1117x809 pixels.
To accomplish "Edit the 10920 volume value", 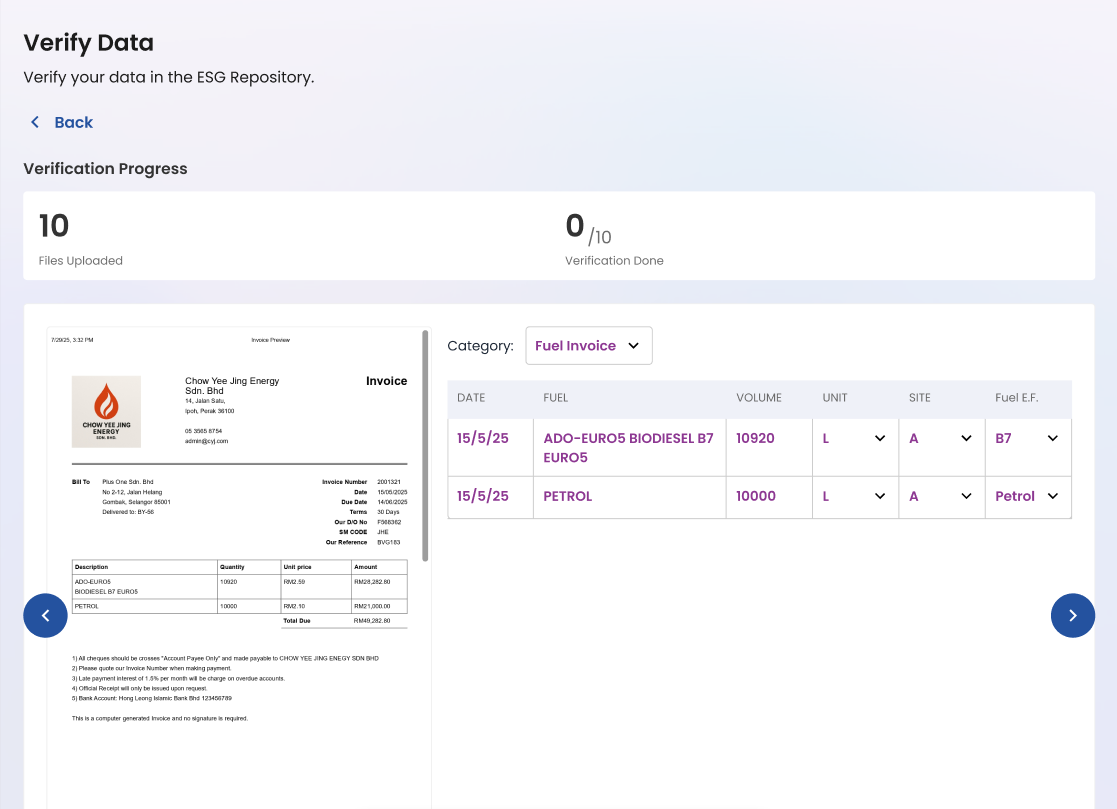I will pyautogui.click(x=755, y=438).
